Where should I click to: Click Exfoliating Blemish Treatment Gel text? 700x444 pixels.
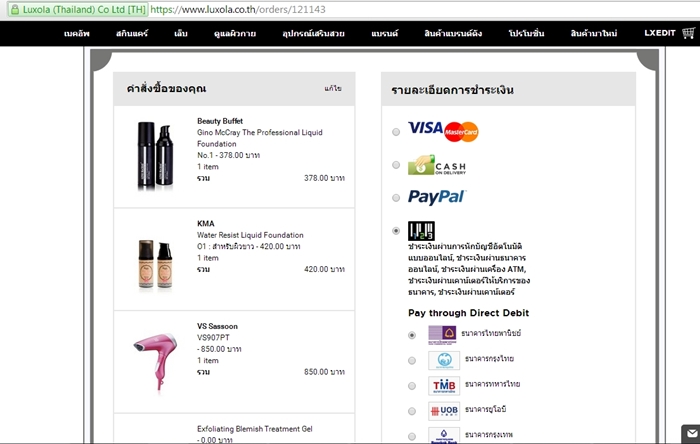pos(254,429)
